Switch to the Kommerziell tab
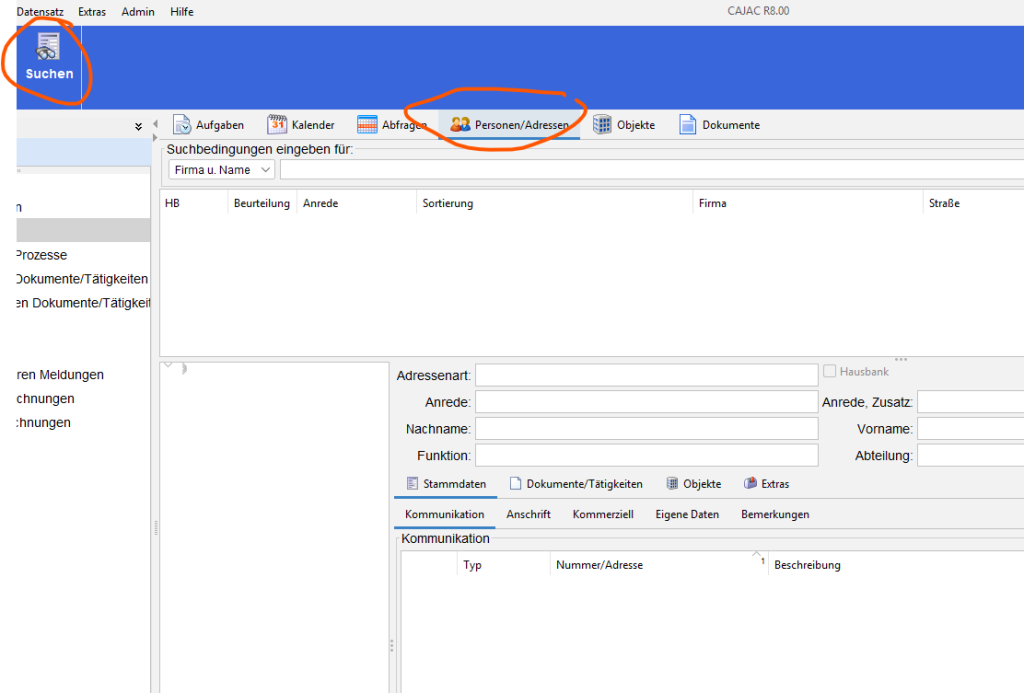 click(x=603, y=514)
